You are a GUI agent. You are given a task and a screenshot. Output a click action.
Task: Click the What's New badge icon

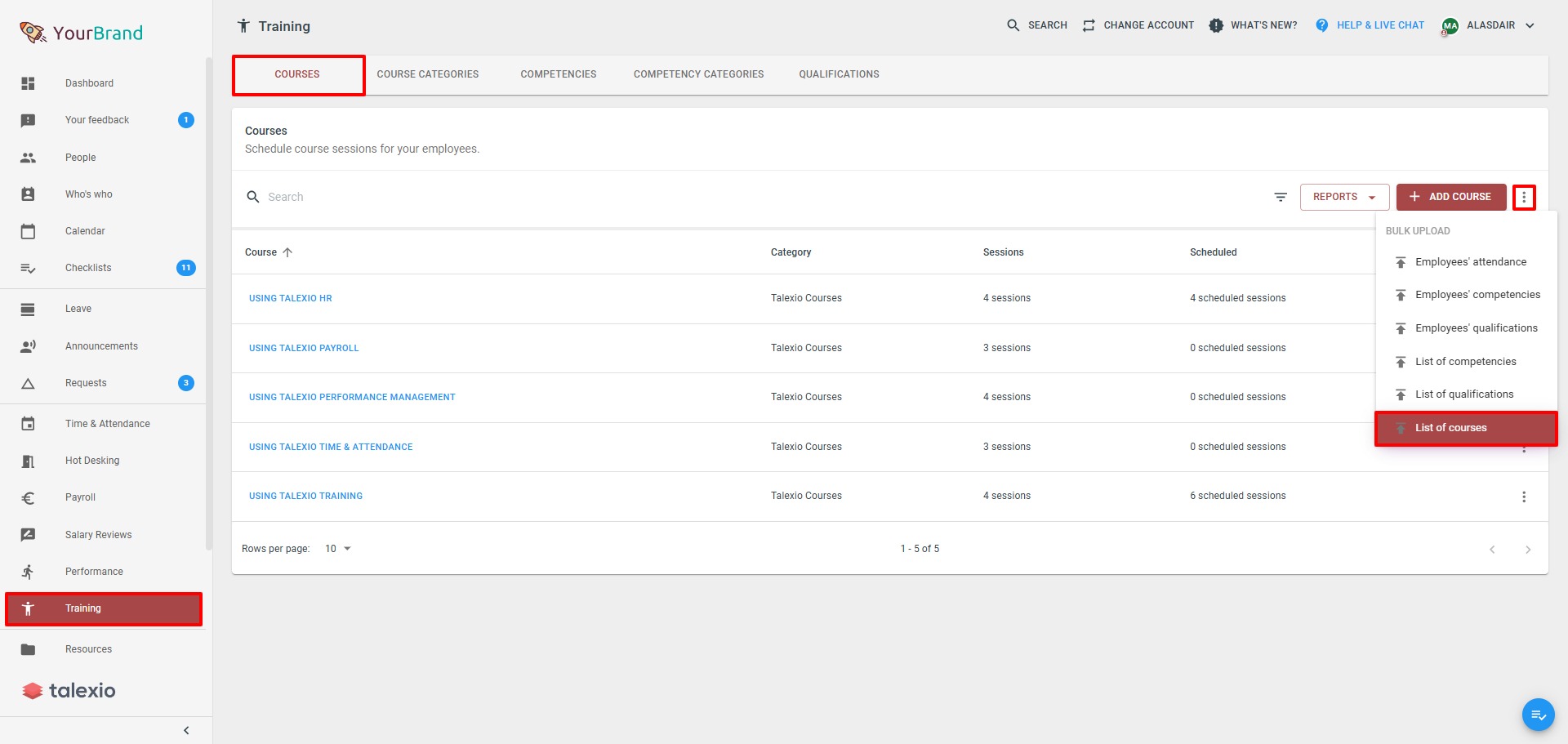1216,25
